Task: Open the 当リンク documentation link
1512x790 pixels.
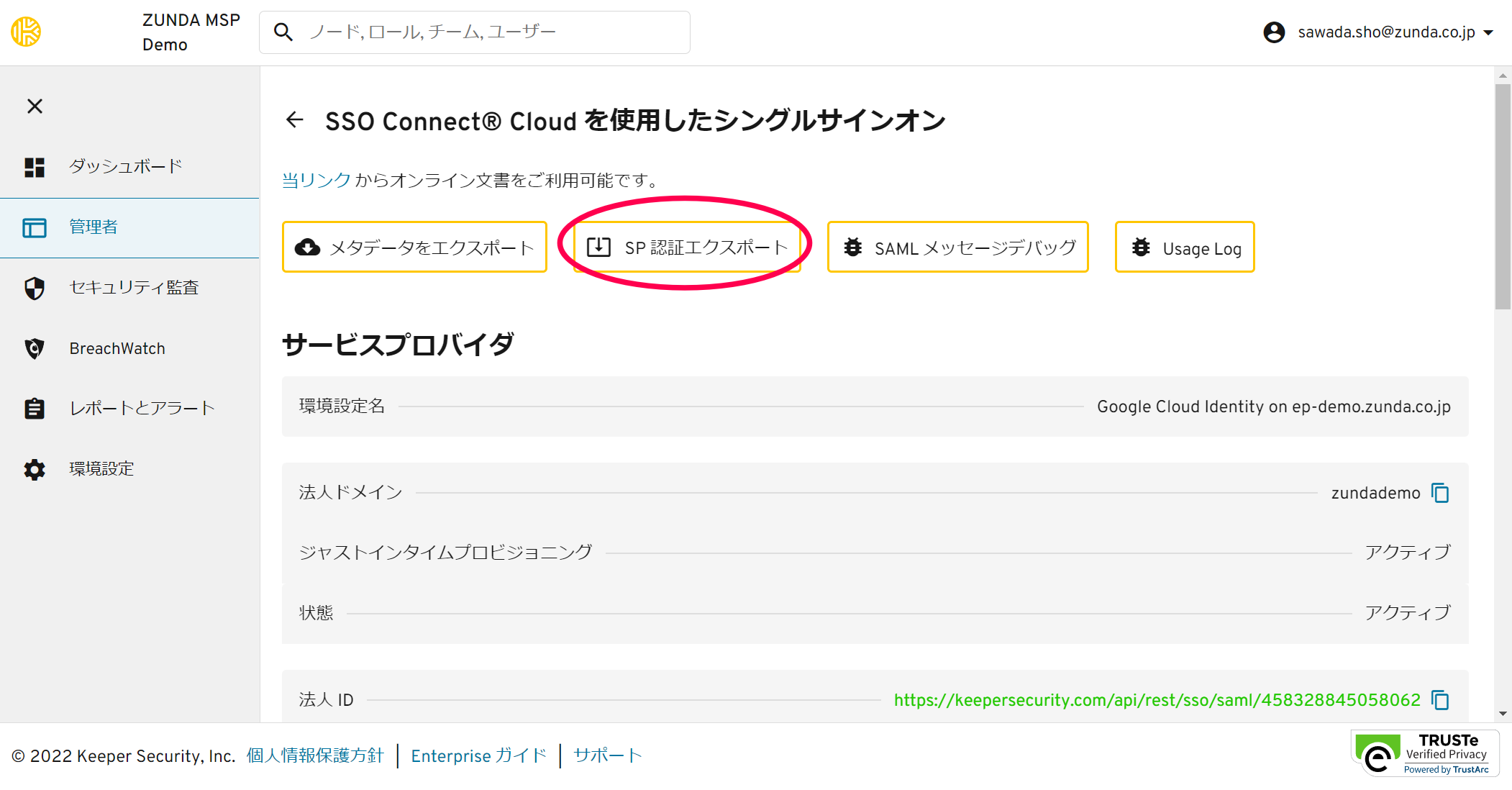Action: [316, 180]
